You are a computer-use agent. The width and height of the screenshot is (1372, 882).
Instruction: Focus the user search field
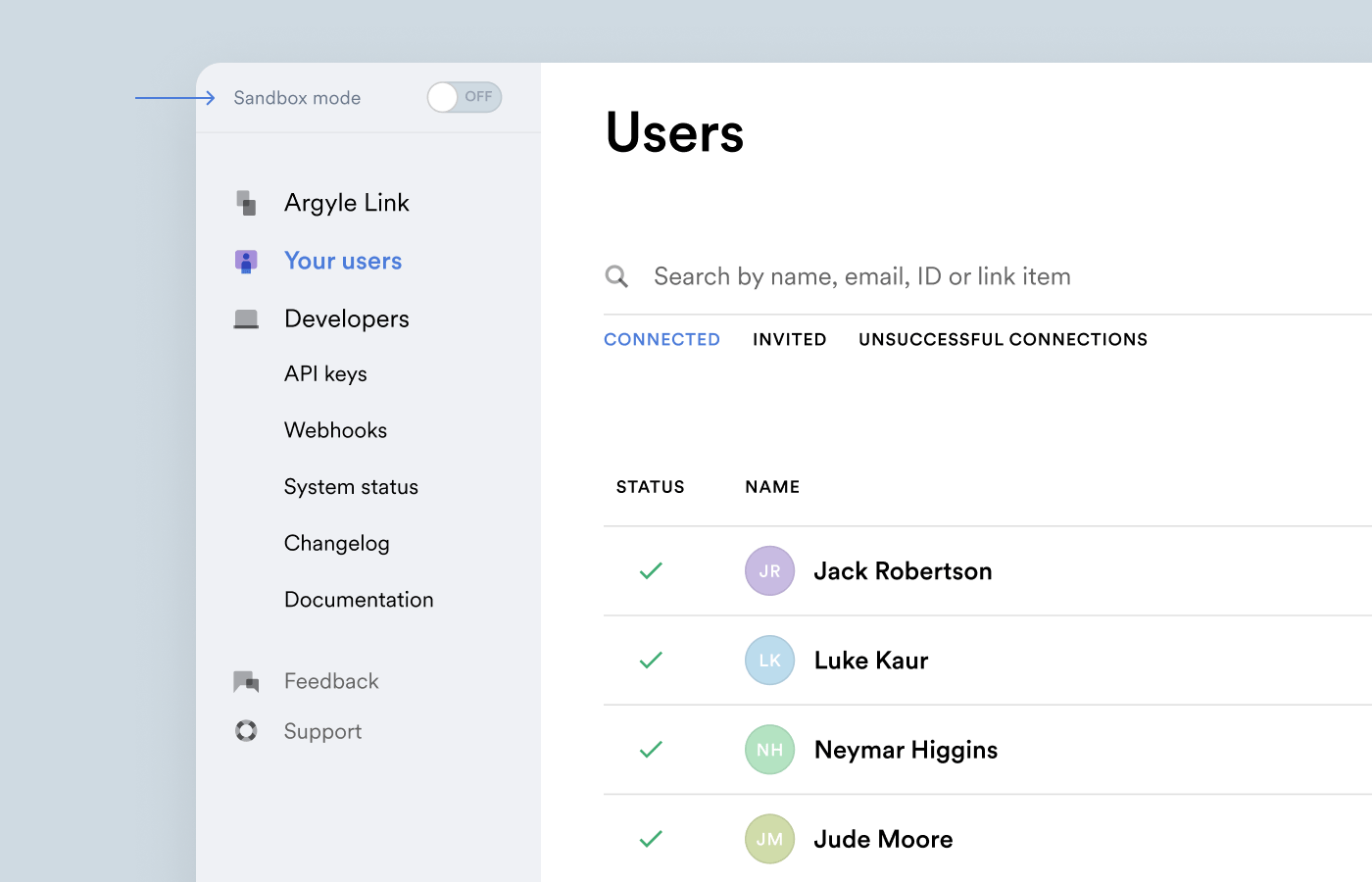(862, 276)
